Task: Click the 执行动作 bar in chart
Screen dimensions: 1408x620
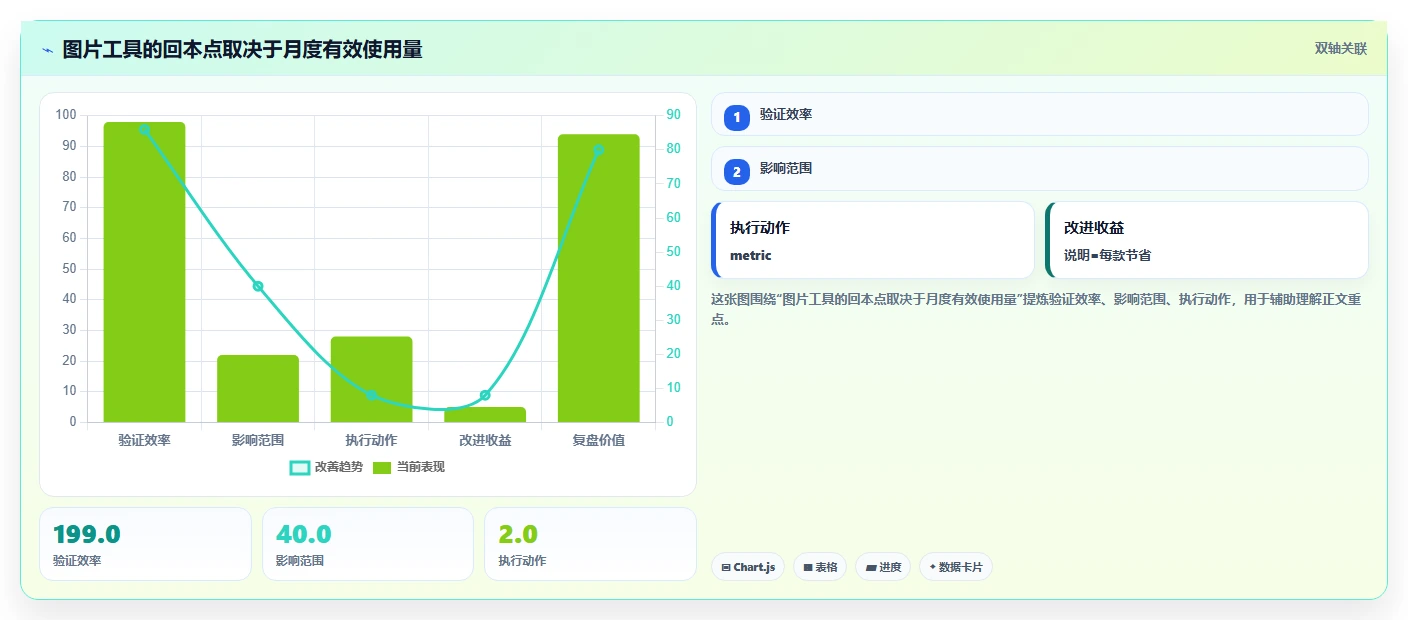Action: (x=371, y=379)
